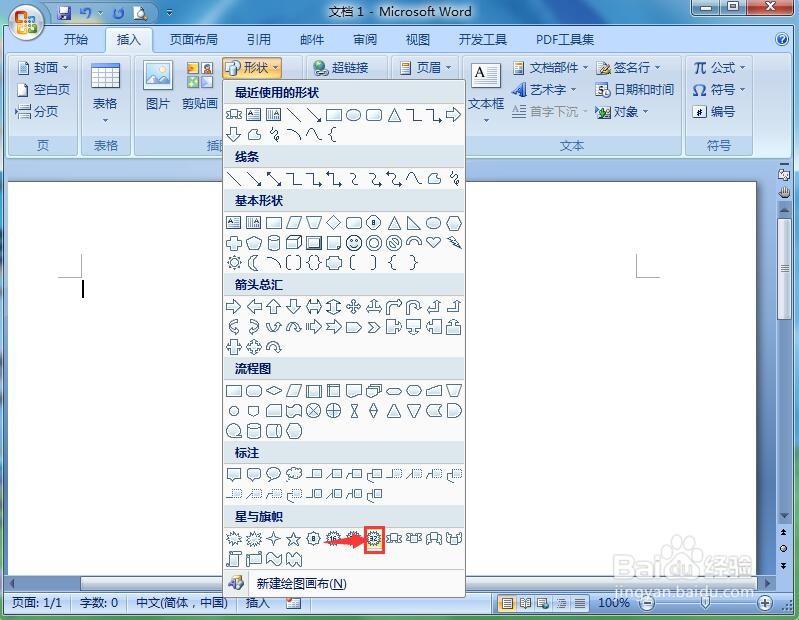This screenshot has height=620, width=799.
Task: Select the 5-point star shape
Action: pos(294,538)
